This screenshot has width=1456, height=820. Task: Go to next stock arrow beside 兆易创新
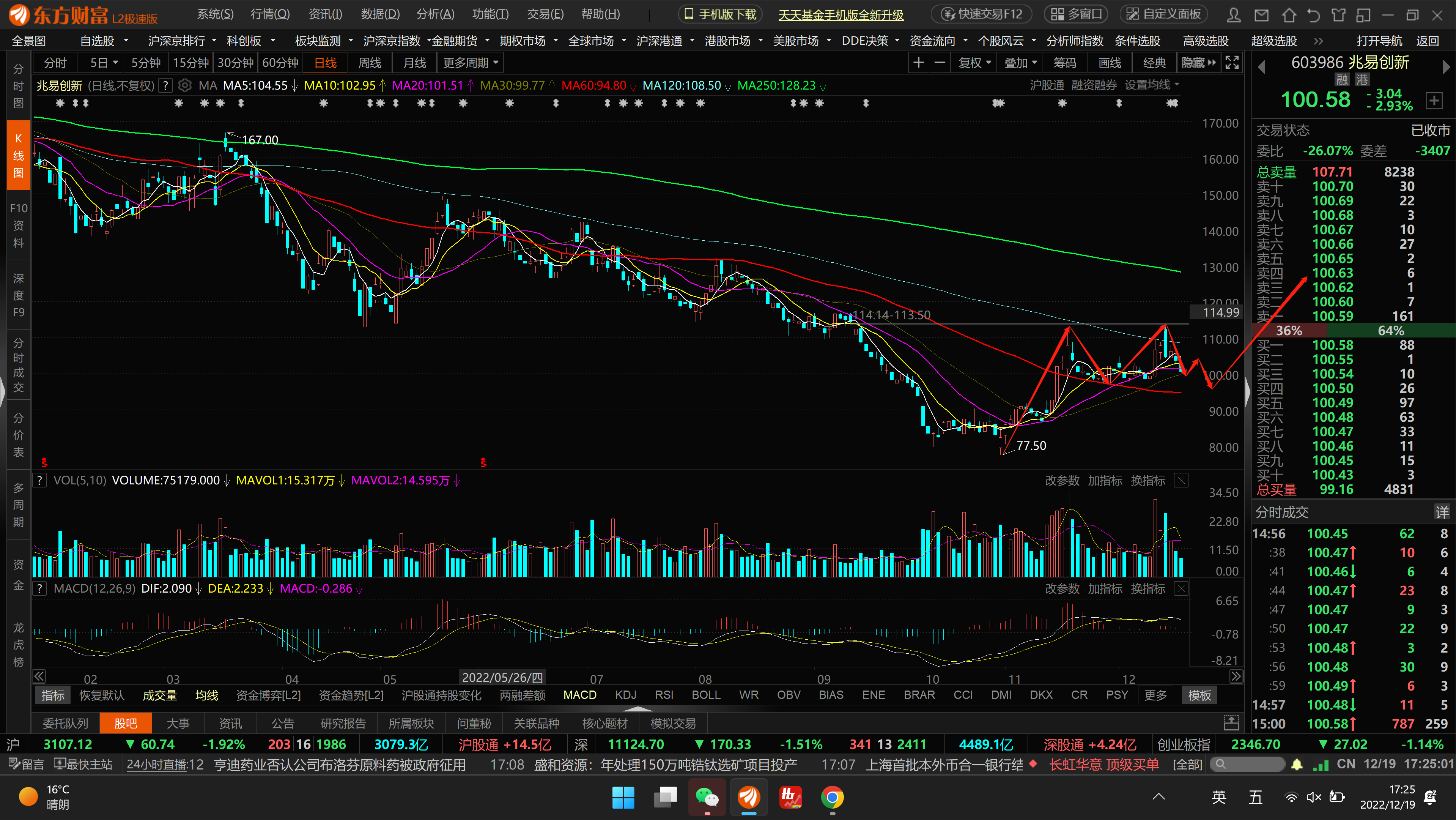1447,67
